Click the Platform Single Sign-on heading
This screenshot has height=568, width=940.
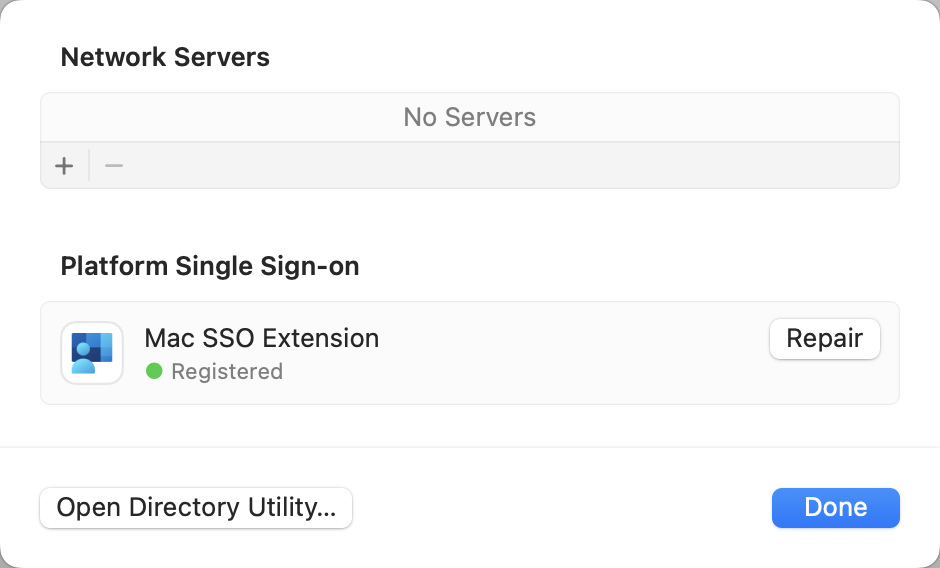210,266
